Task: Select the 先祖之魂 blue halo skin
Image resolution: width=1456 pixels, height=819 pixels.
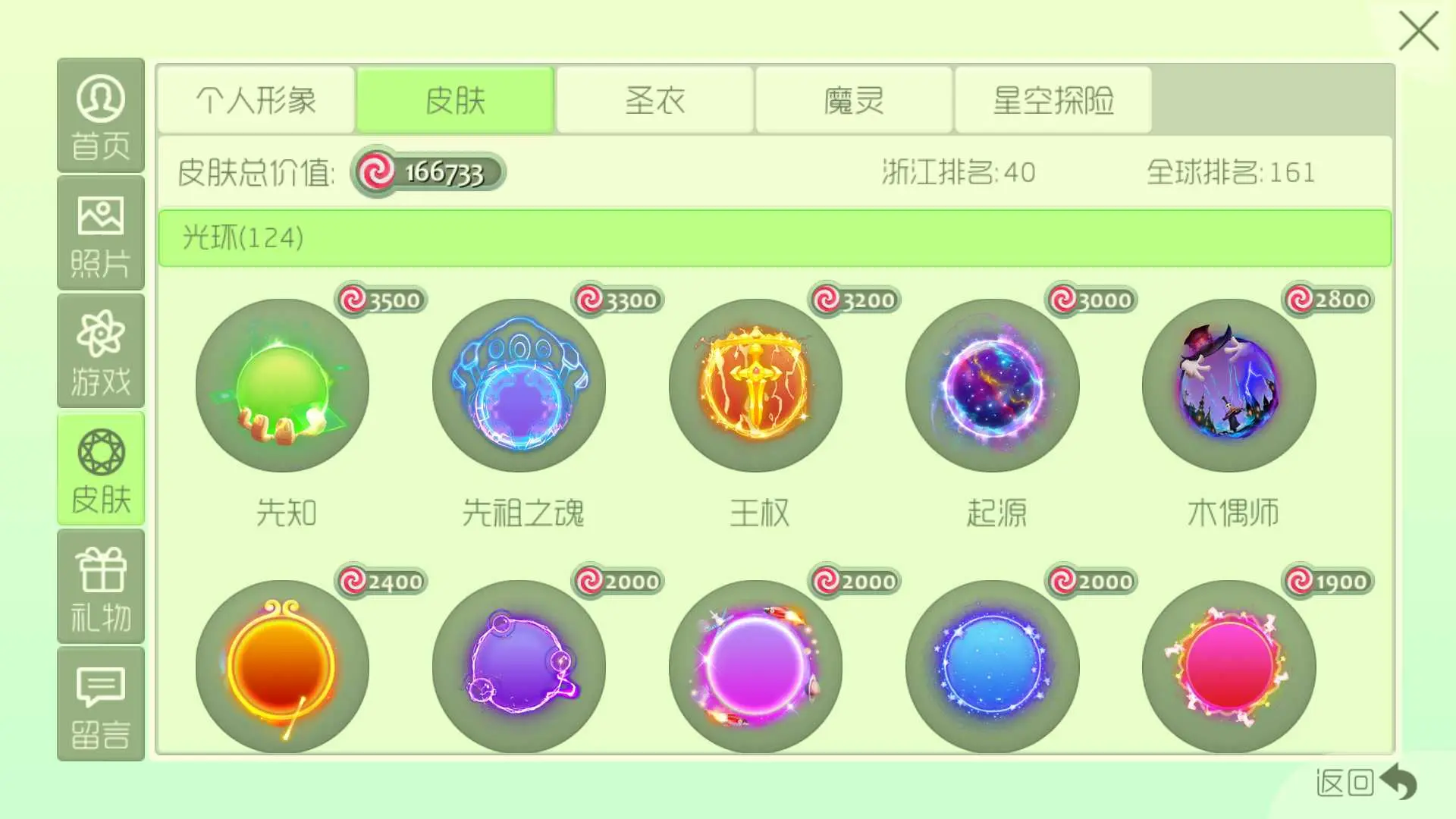Action: [x=519, y=385]
